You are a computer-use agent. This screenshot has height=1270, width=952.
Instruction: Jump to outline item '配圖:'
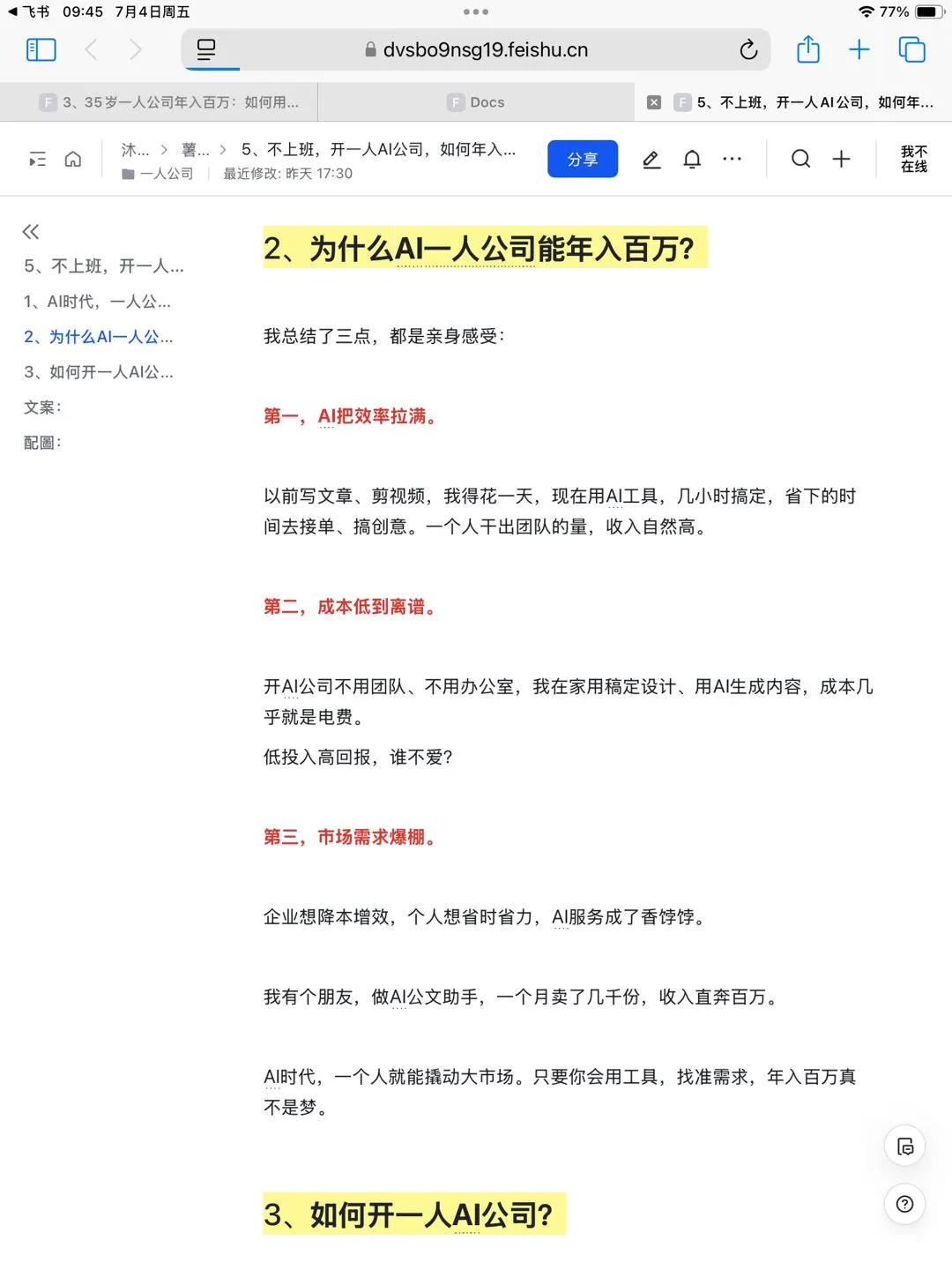42,443
